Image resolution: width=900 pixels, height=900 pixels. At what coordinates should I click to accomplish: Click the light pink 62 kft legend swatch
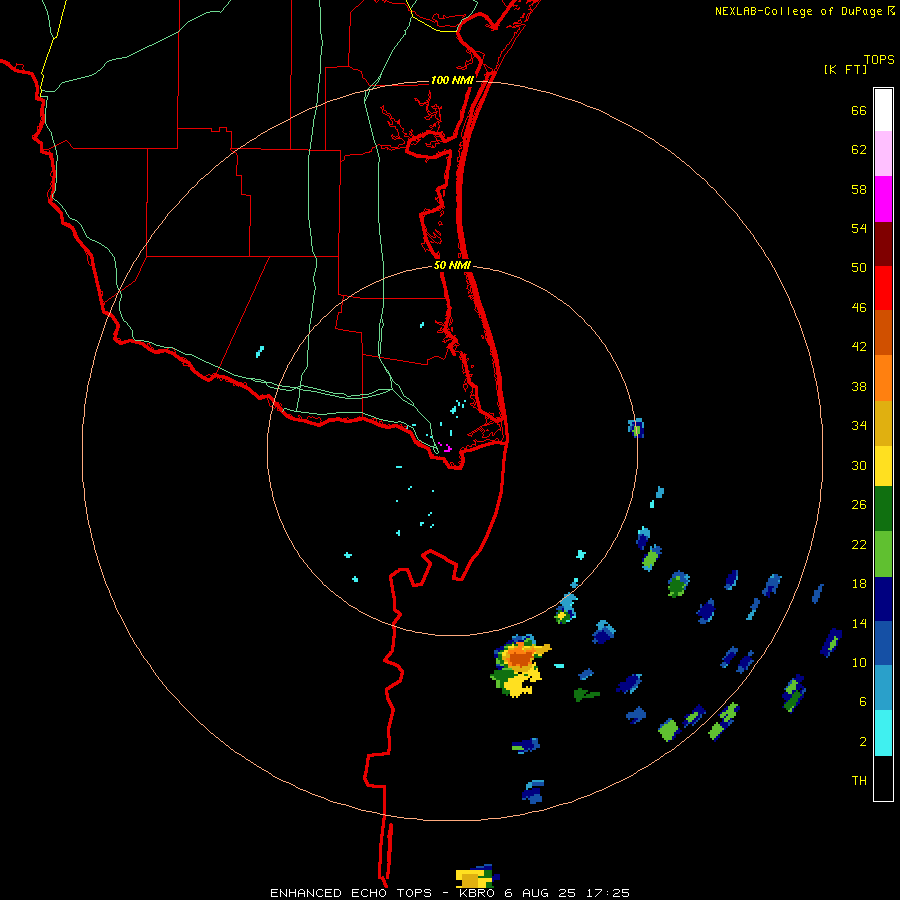pos(883,154)
